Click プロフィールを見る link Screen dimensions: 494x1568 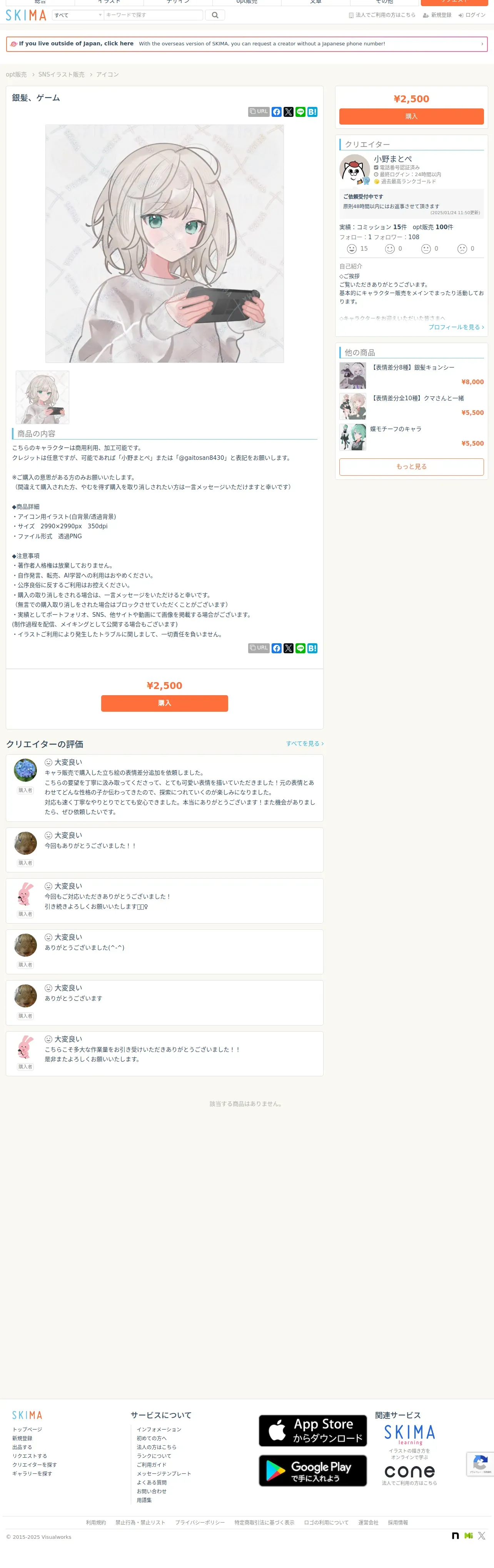tap(456, 327)
